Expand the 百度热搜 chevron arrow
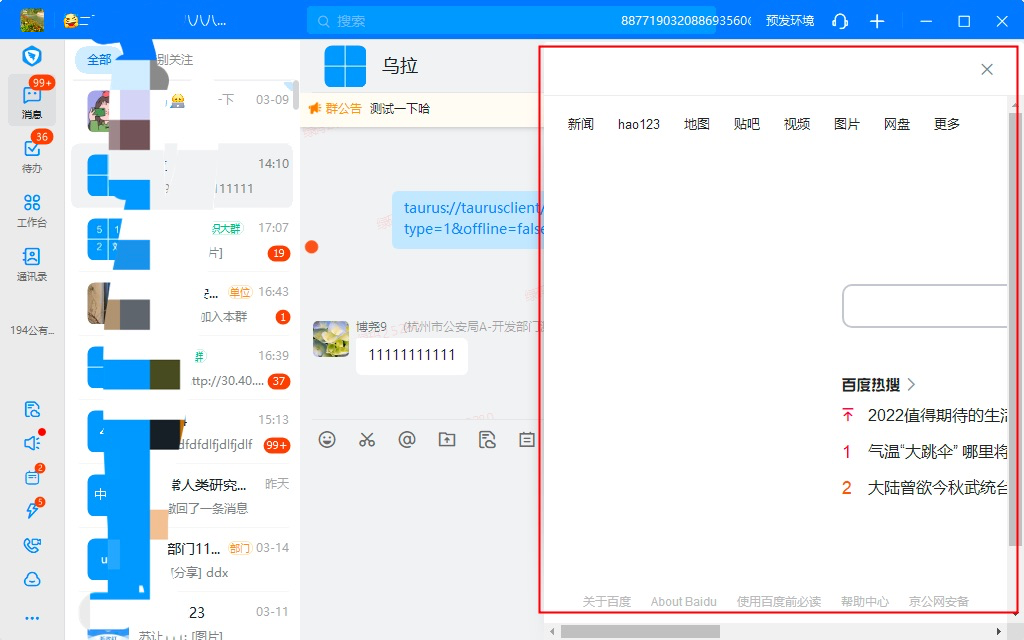 click(x=912, y=384)
